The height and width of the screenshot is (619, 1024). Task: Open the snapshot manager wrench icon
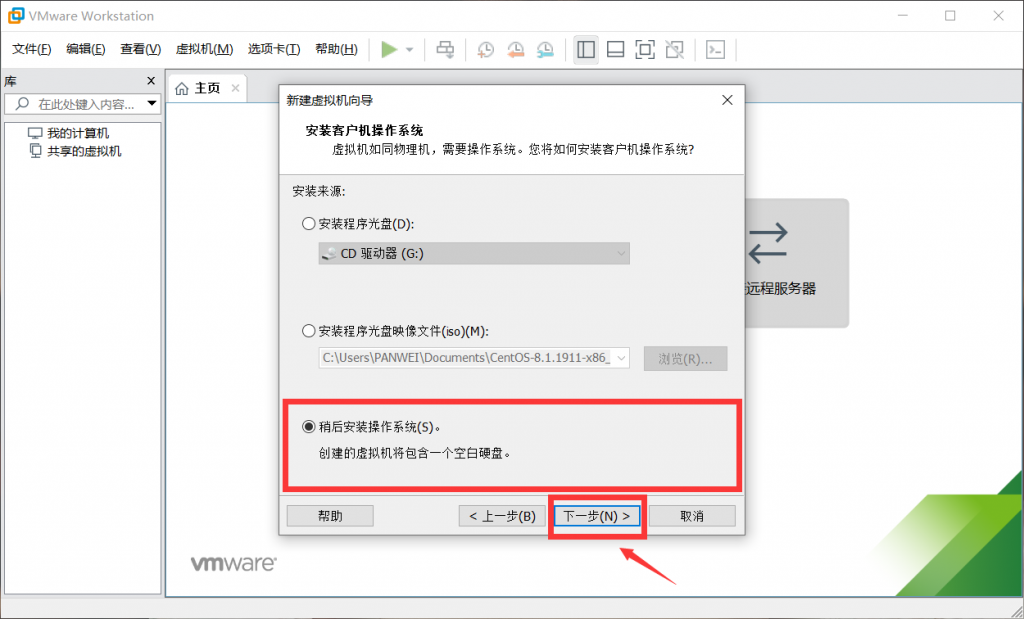[545, 50]
